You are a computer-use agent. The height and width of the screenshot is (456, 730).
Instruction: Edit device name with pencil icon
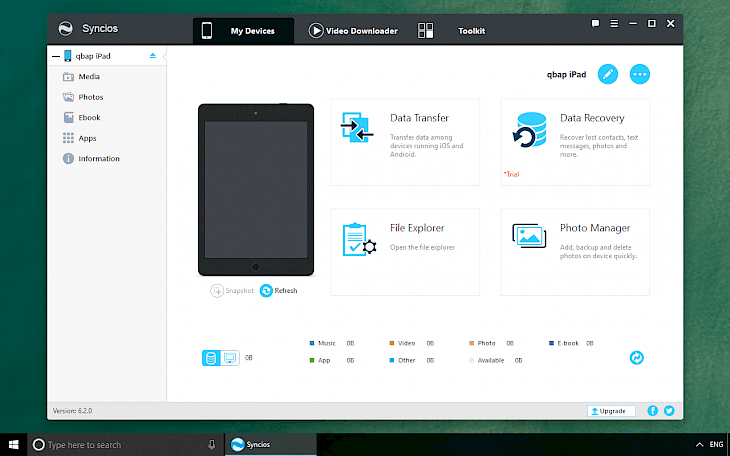(608, 74)
